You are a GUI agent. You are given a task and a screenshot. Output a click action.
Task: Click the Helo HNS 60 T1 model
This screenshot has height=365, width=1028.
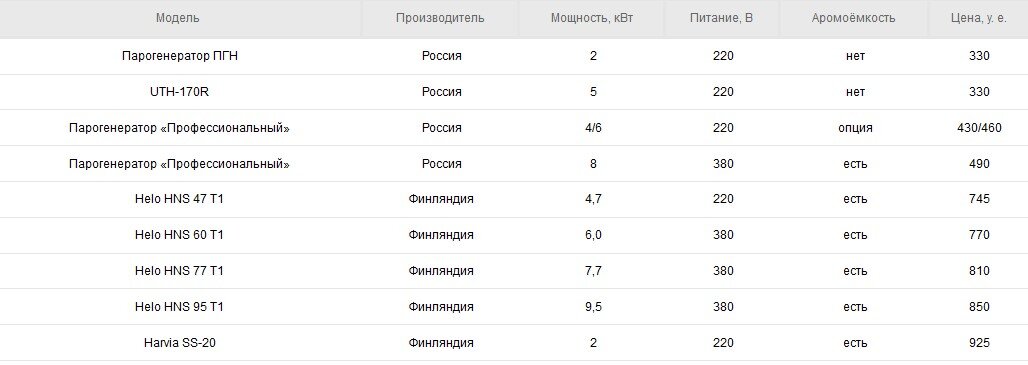(x=179, y=235)
